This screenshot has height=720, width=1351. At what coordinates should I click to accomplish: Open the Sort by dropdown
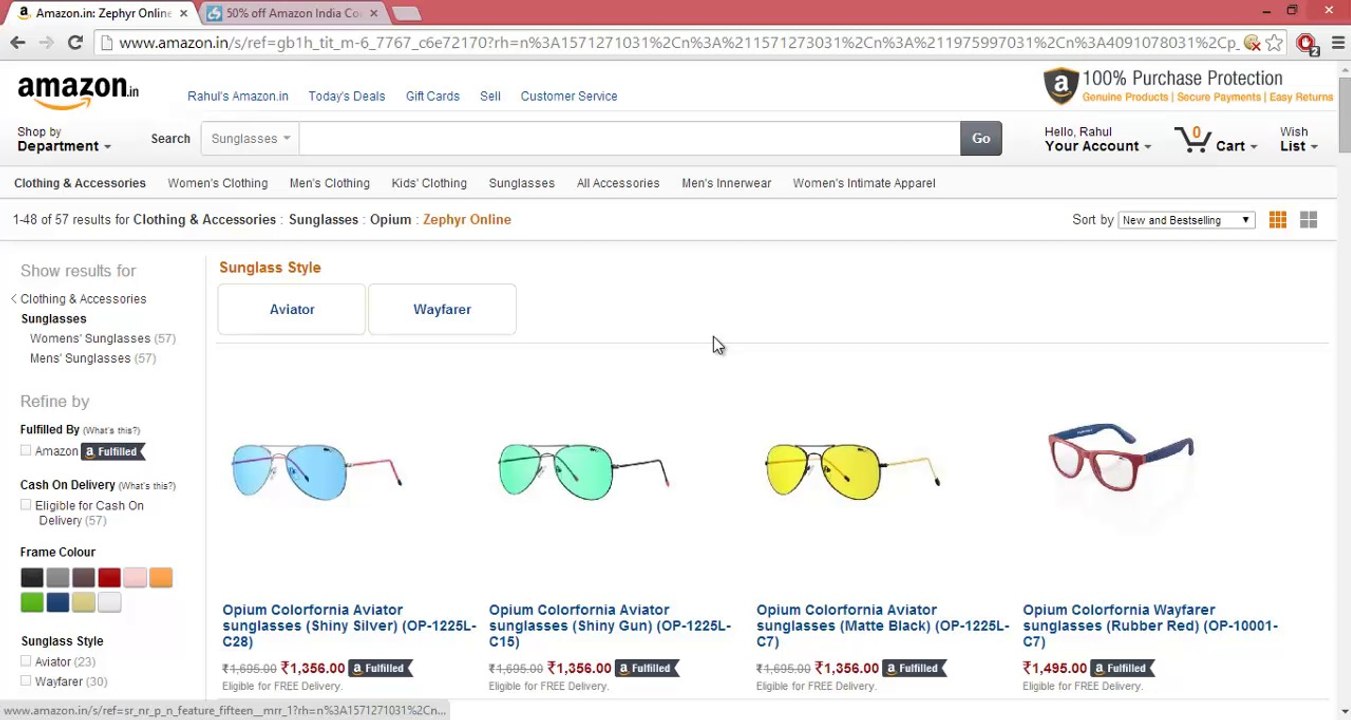(x=1186, y=220)
